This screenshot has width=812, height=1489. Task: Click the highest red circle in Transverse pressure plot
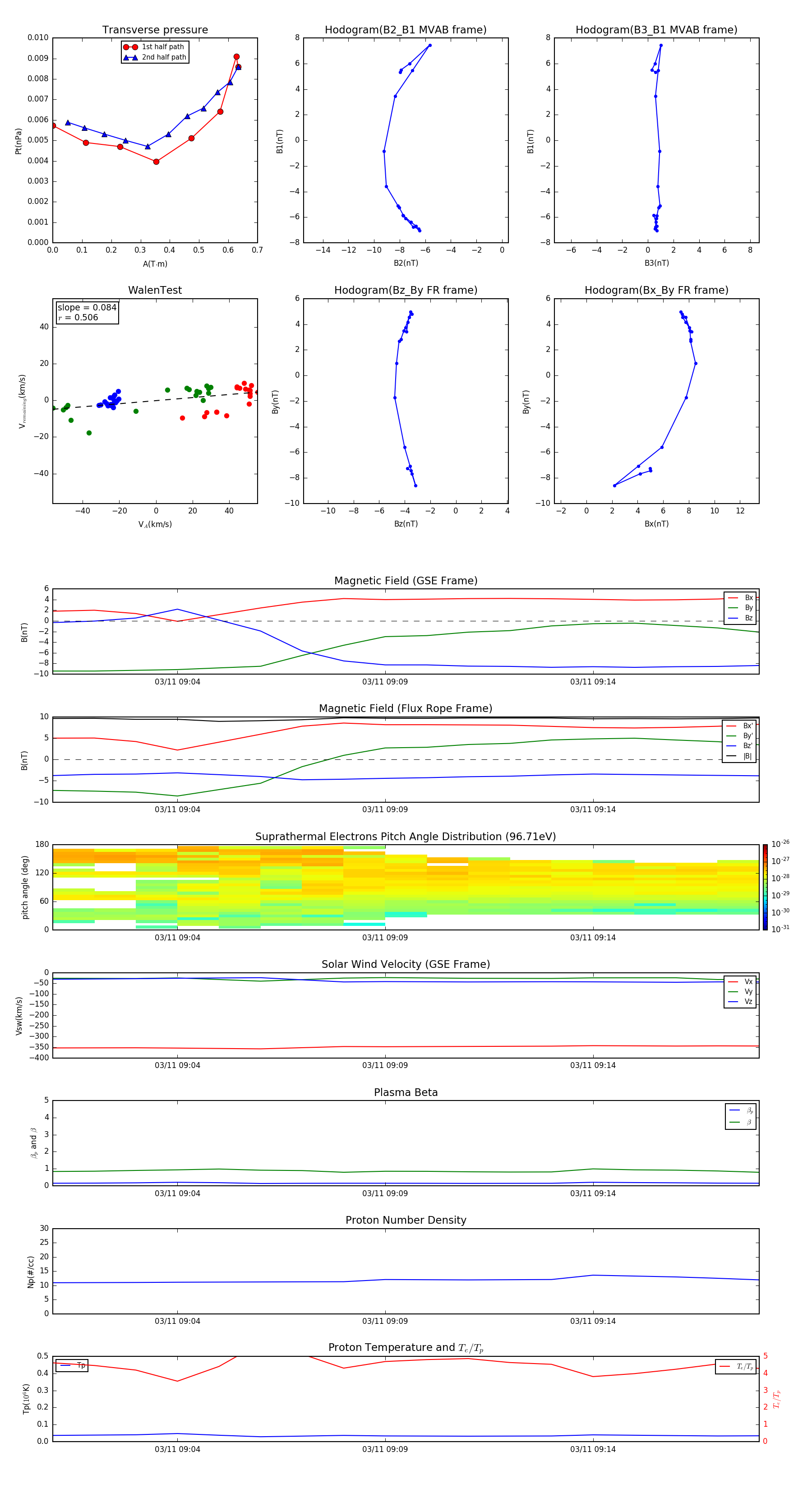(236, 57)
